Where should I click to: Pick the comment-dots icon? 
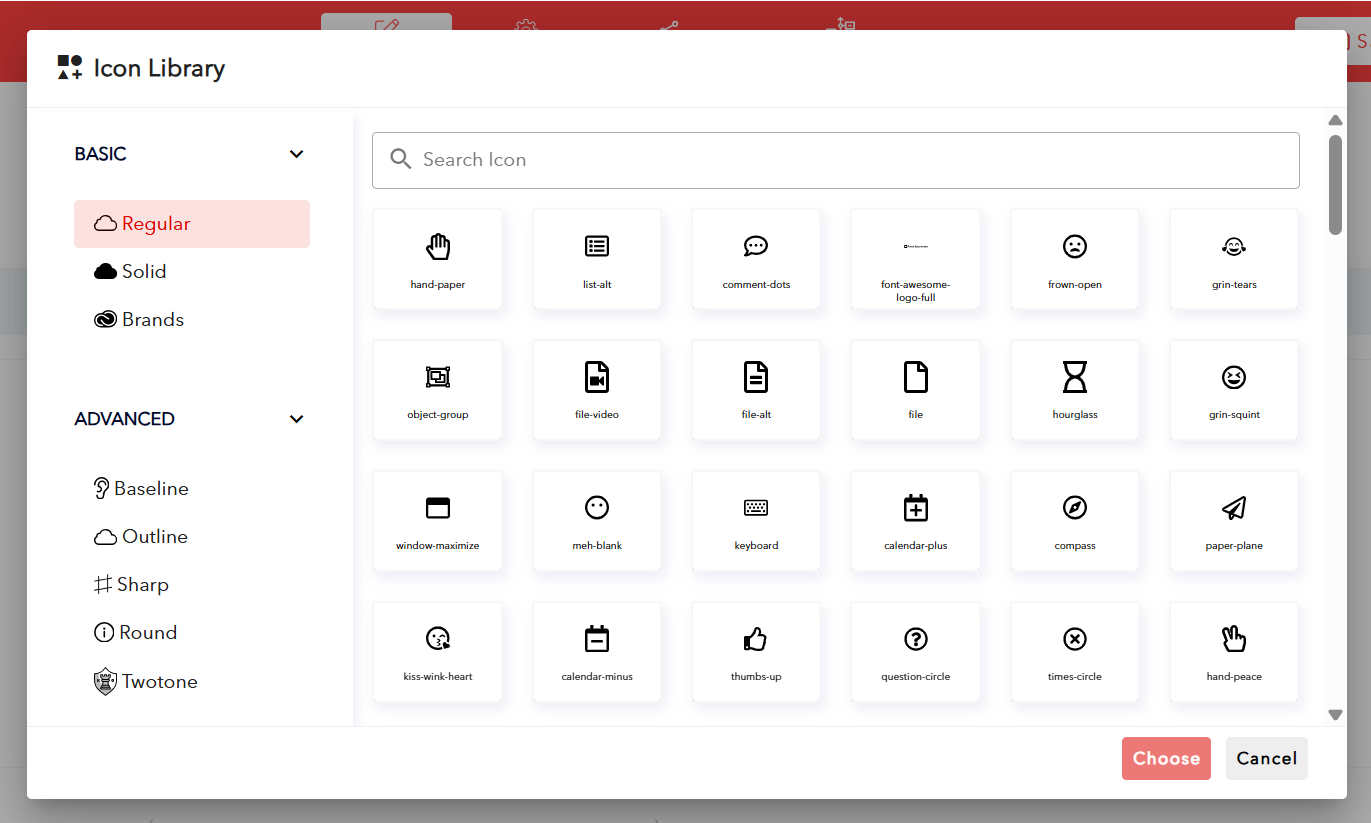coord(756,258)
